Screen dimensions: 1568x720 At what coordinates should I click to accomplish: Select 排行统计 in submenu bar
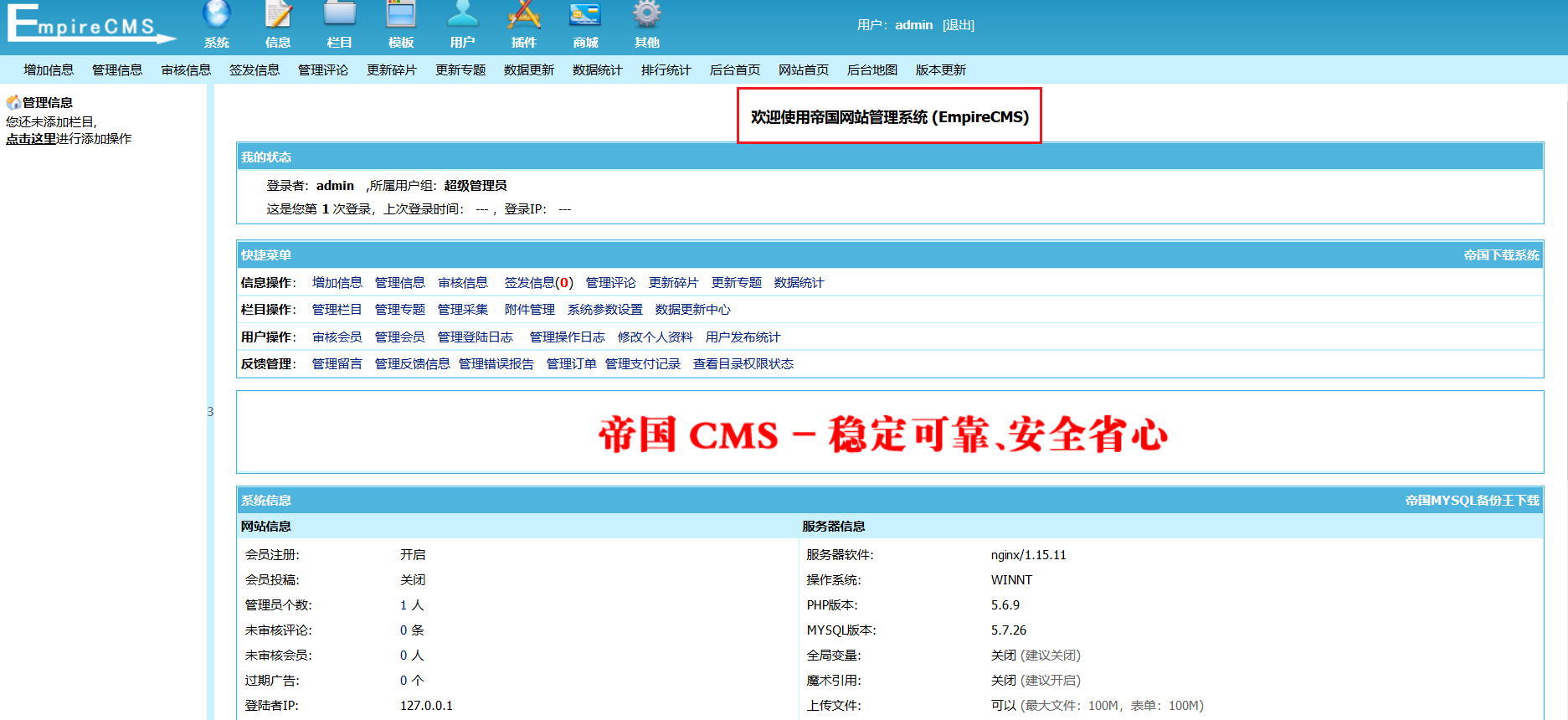tap(666, 69)
